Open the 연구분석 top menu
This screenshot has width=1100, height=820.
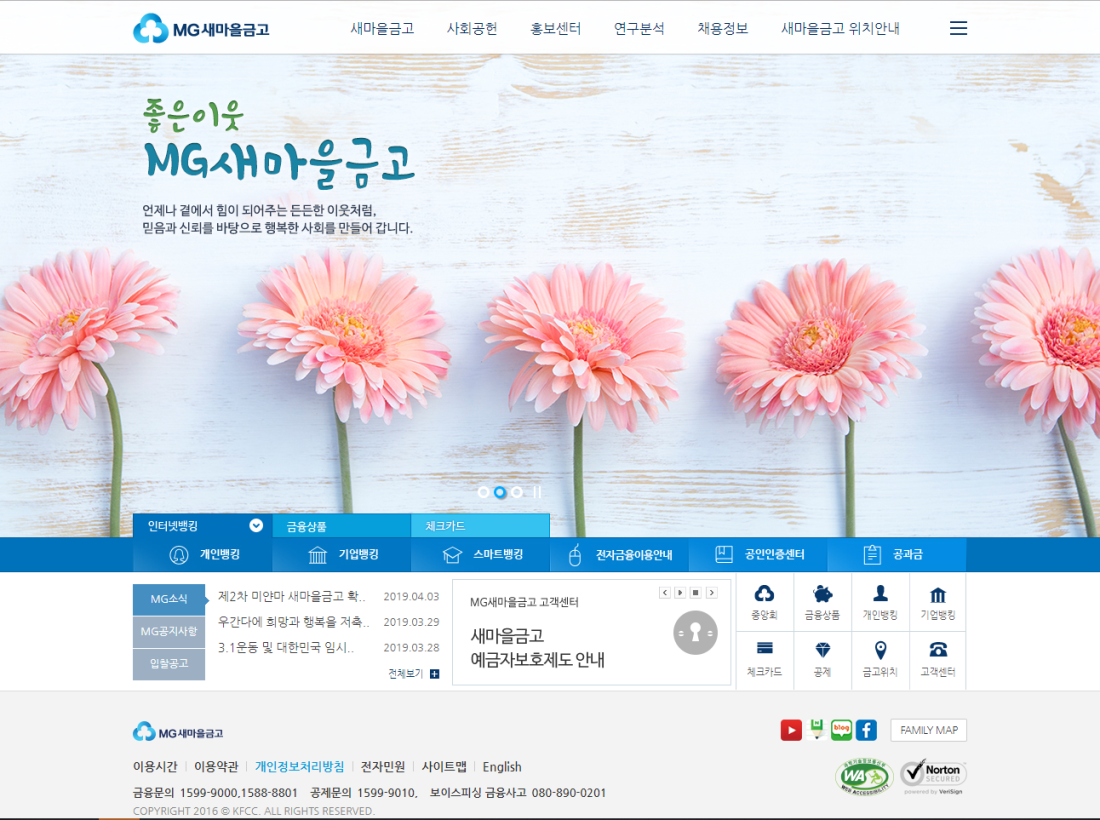click(639, 29)
